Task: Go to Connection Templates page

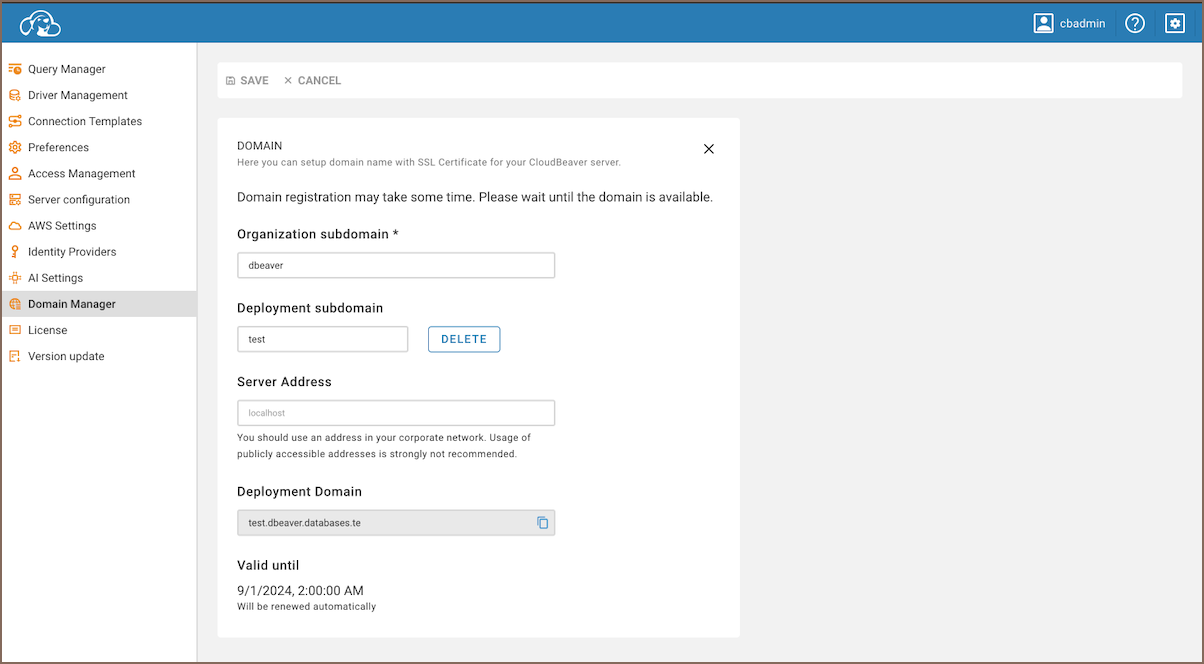Action: tap(85, 121)
